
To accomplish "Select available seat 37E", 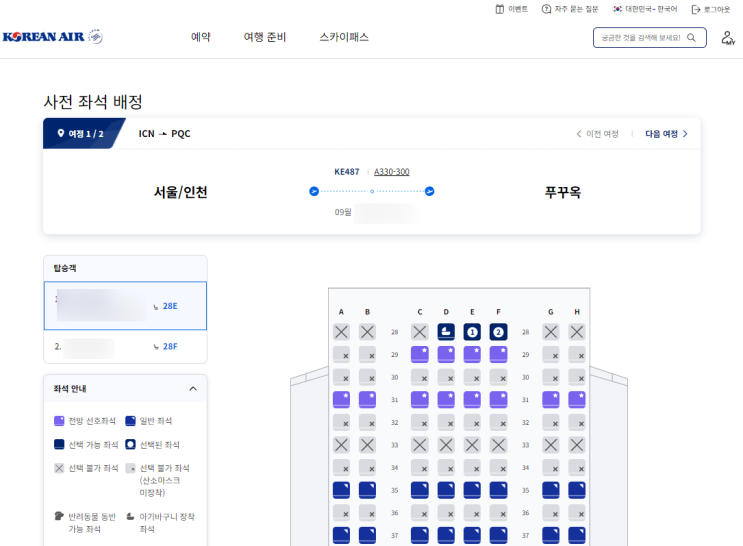I will (472, 535).
